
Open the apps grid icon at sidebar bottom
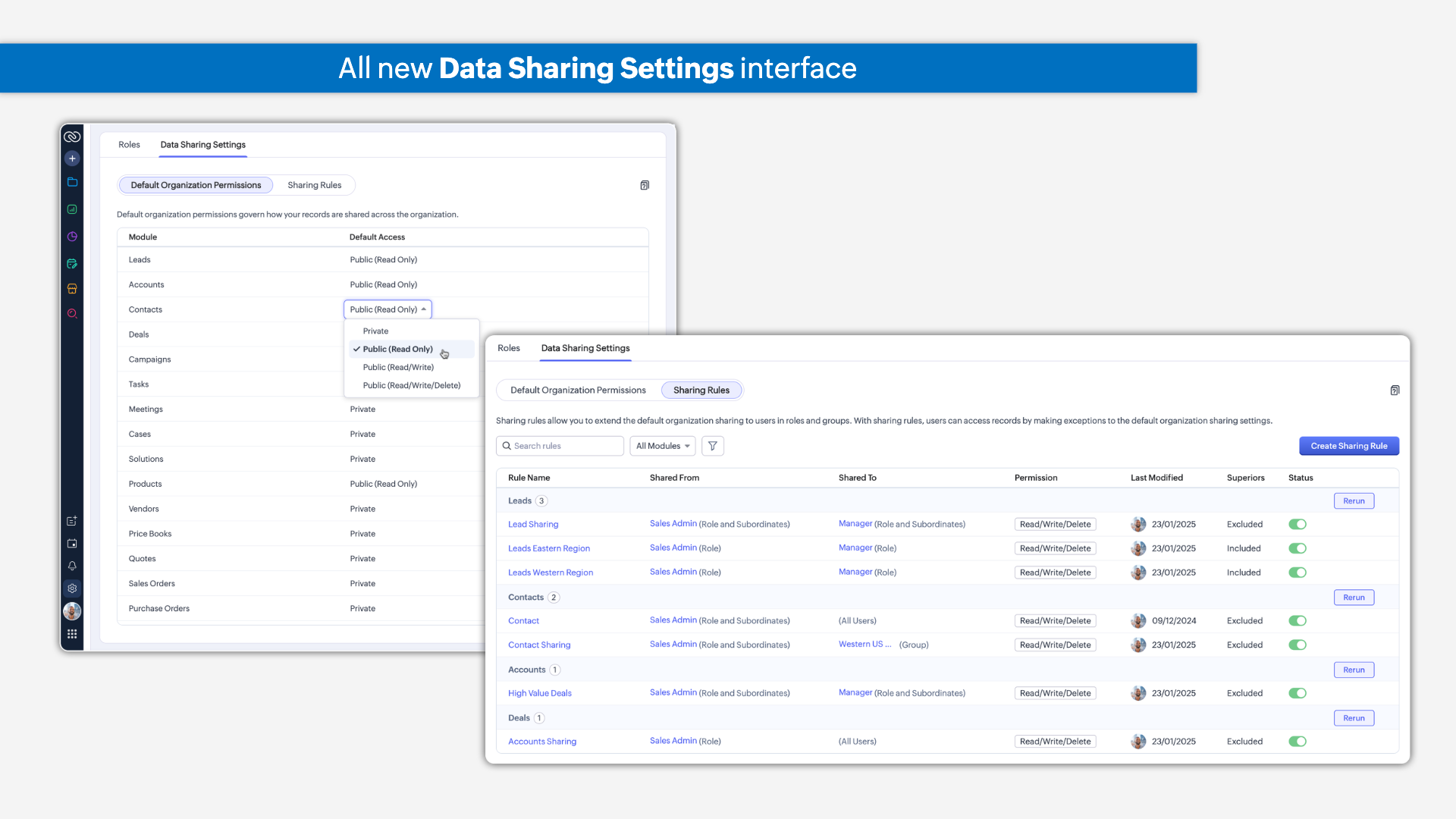(72, 634)
